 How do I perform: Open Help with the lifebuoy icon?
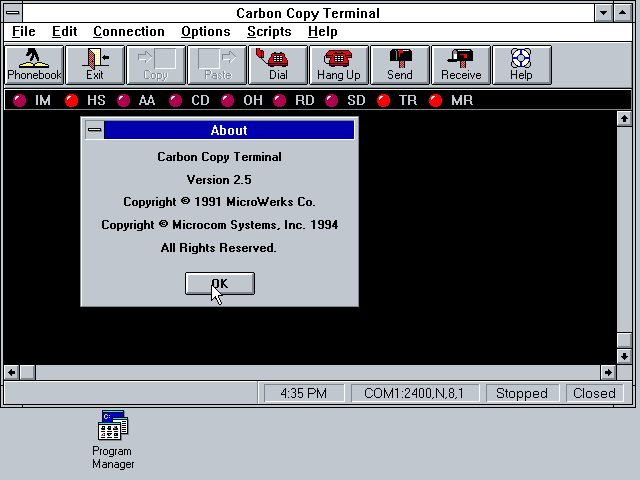[x=522, y=65]
